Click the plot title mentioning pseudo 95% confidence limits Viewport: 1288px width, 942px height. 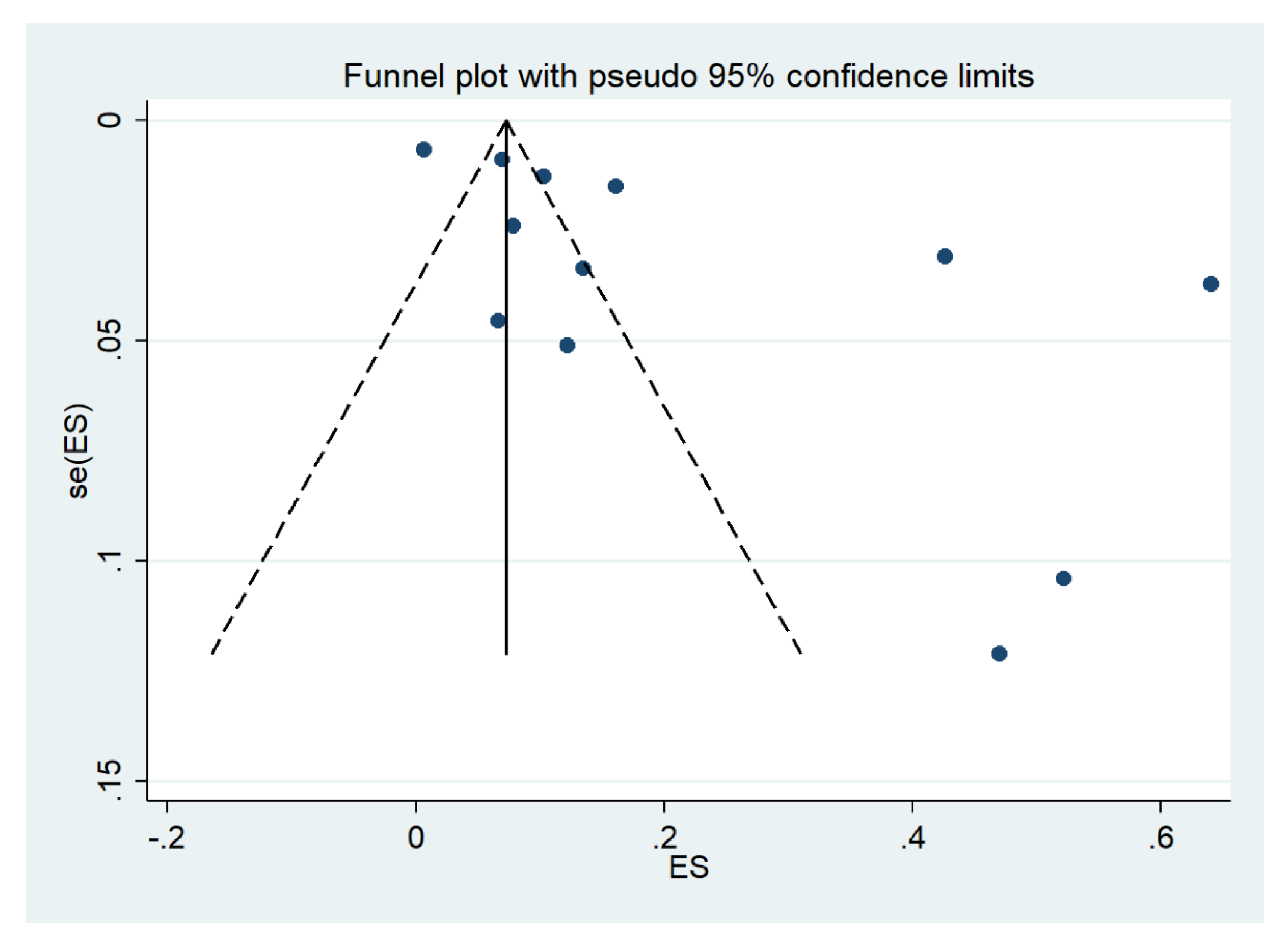(688, 76)
